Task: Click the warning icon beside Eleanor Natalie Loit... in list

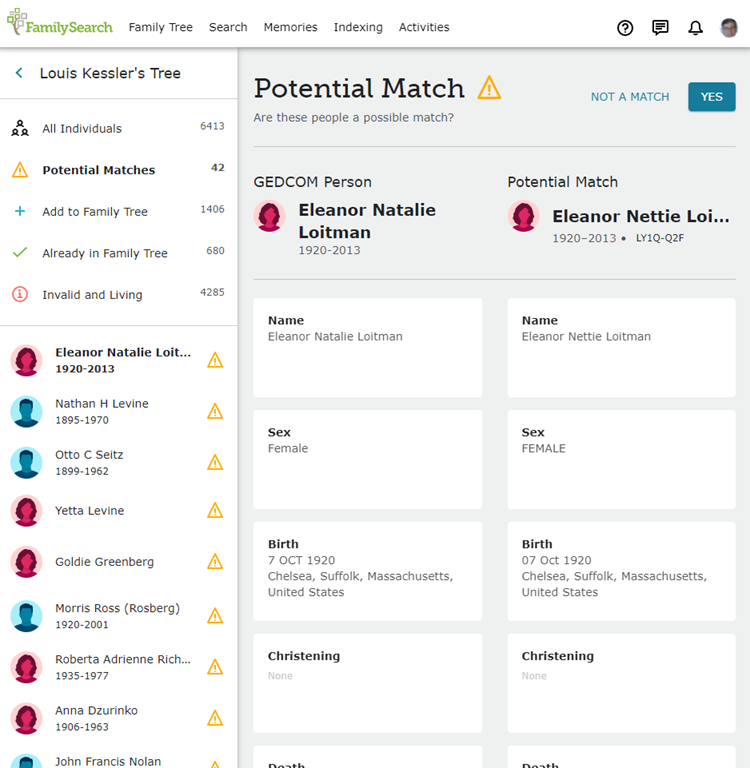Action: 215,360
